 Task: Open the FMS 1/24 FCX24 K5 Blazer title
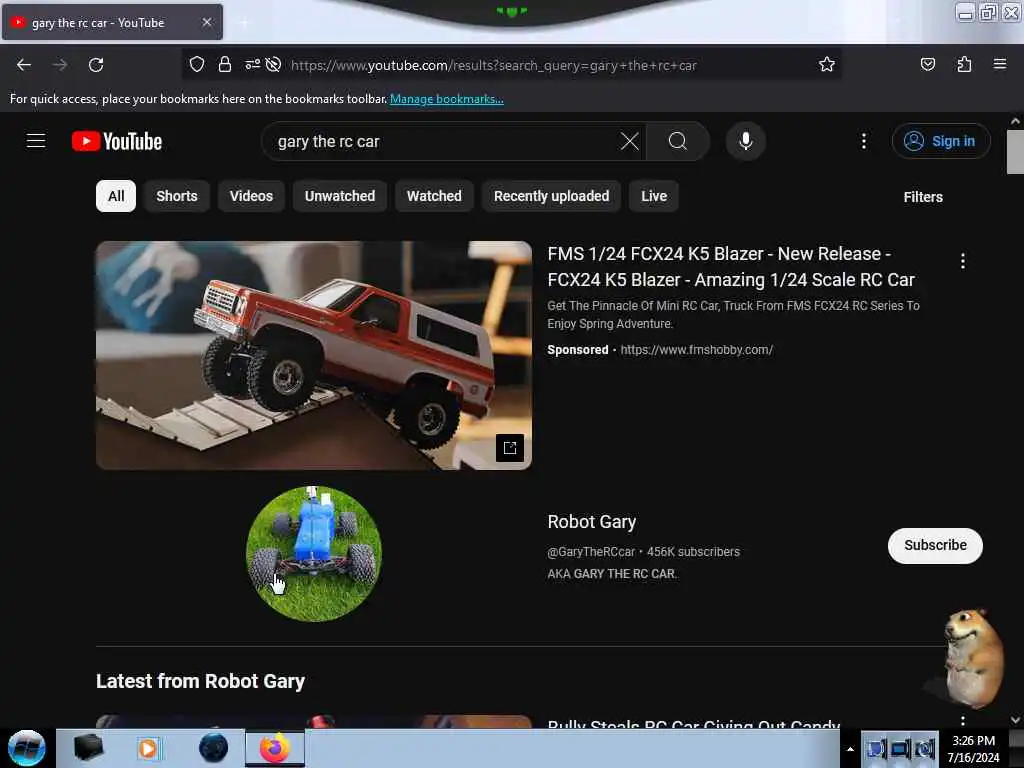[731, 266]
